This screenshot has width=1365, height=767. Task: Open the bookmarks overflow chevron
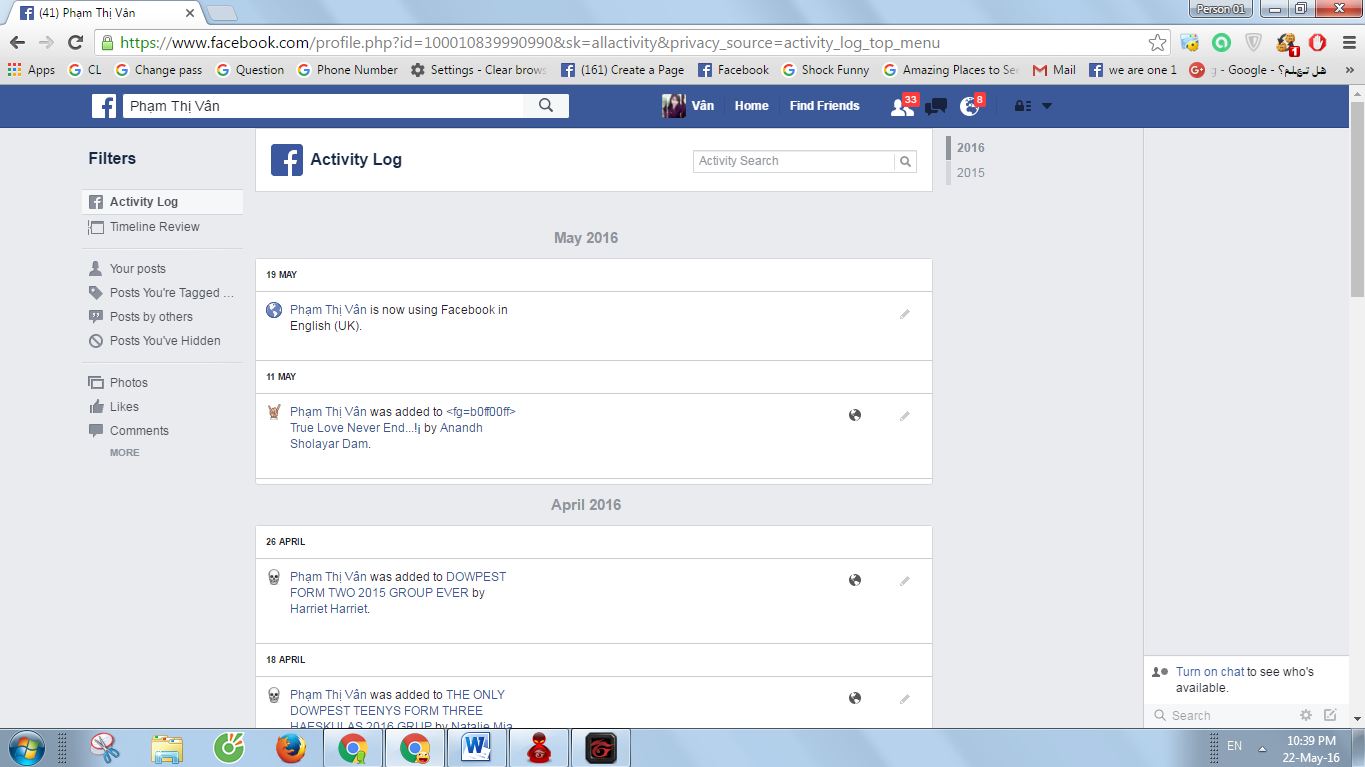click(x=1349, y=70)
